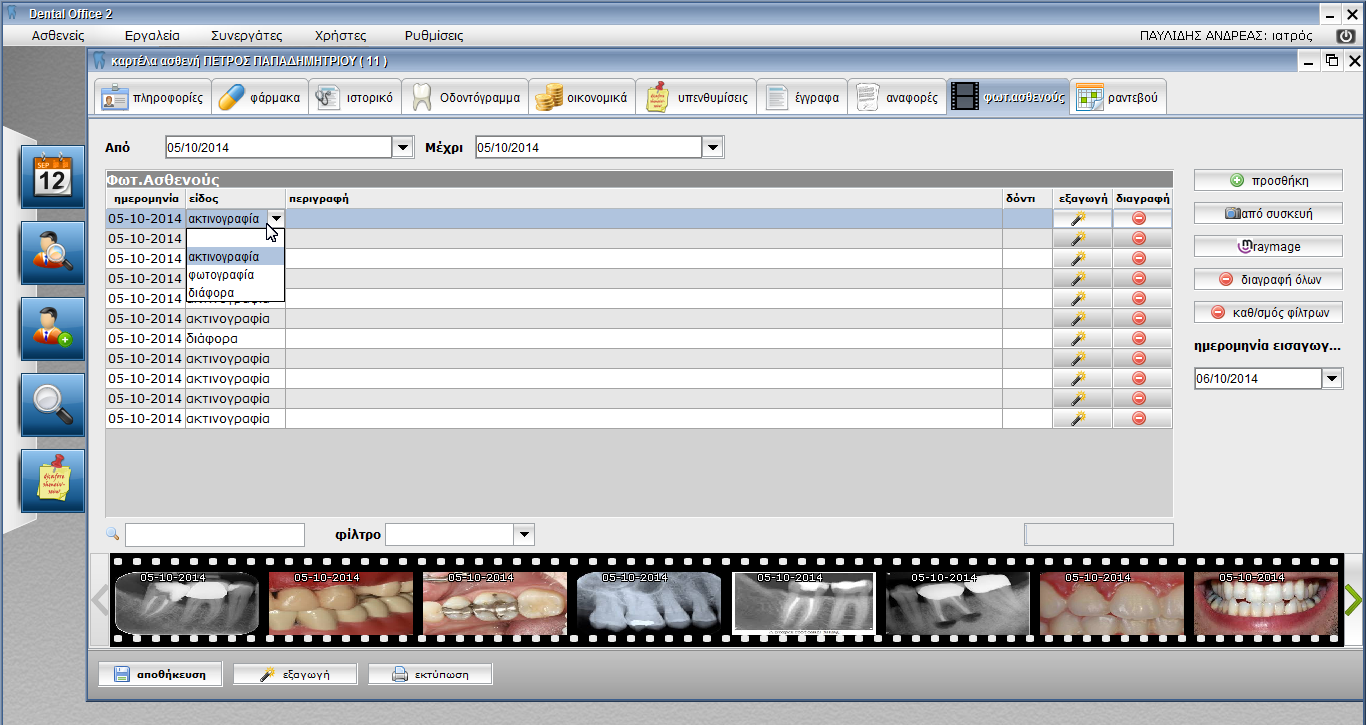Open the ραντεβού tab
This screenshot has width=1367, height=725.
click(x=1118, y=98)
